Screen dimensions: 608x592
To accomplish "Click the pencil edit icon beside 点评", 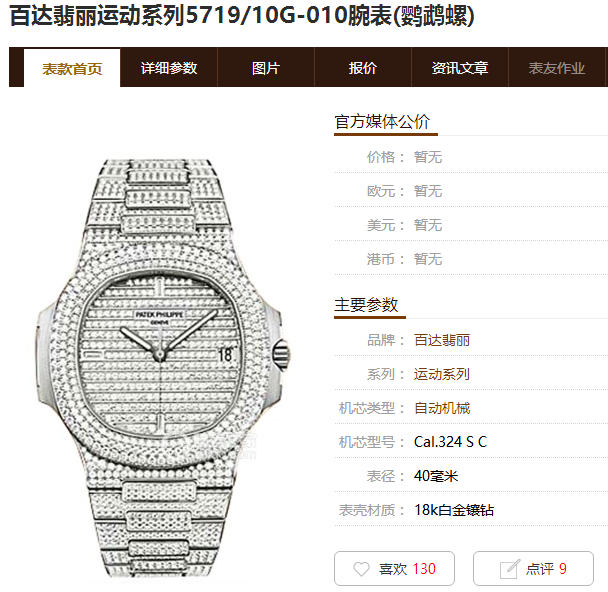I will (x=510, y=569).
